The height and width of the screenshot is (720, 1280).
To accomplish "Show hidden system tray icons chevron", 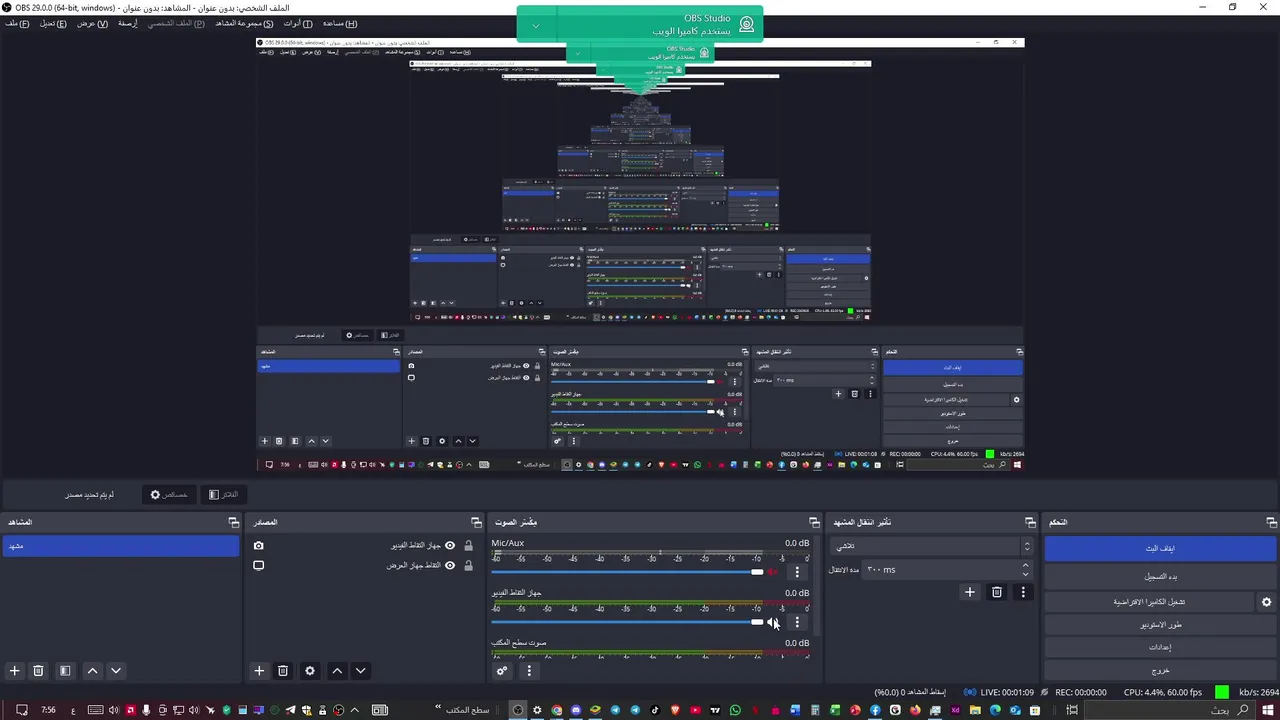I will [354, 710].
